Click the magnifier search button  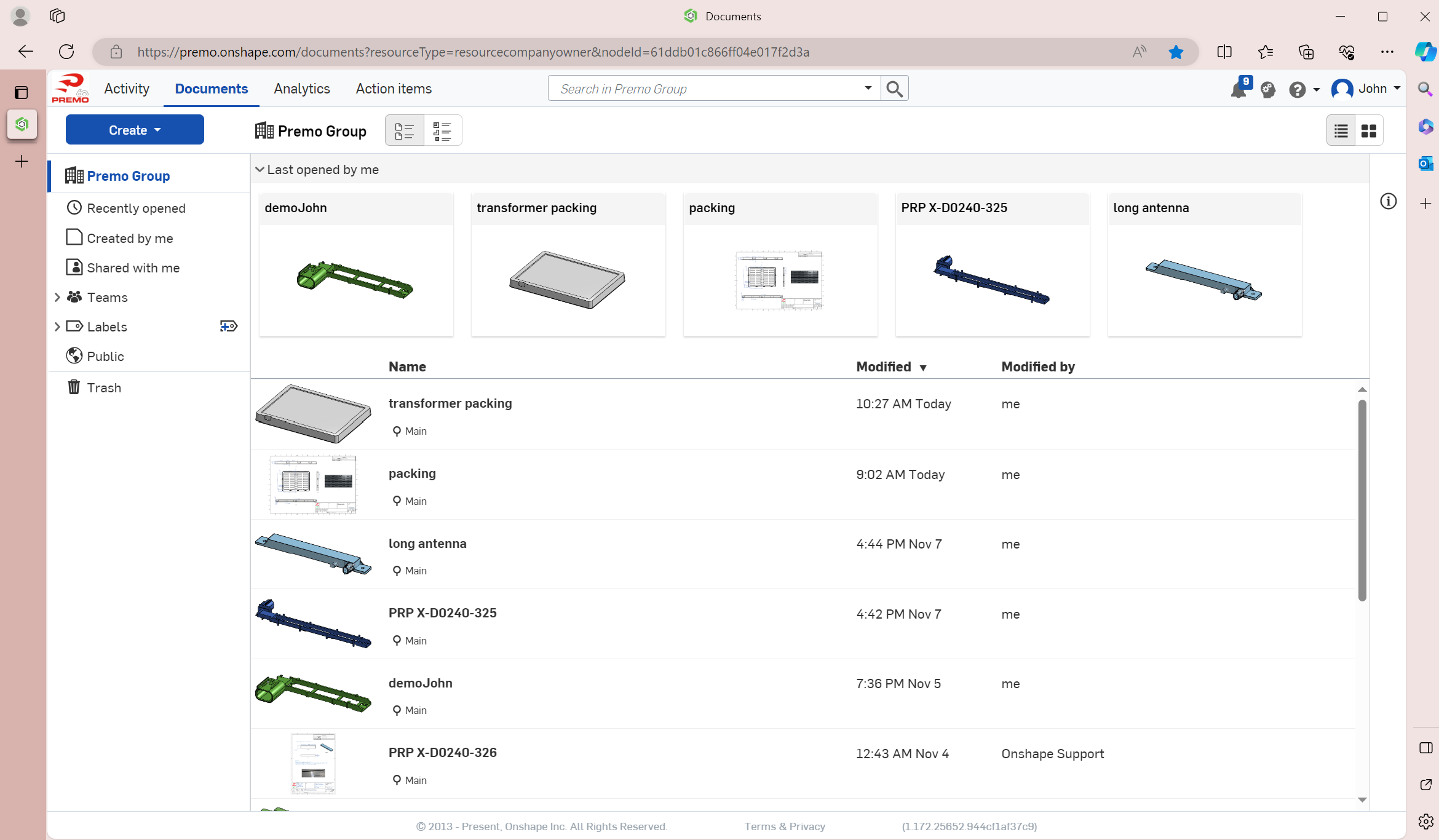(895, 89)
